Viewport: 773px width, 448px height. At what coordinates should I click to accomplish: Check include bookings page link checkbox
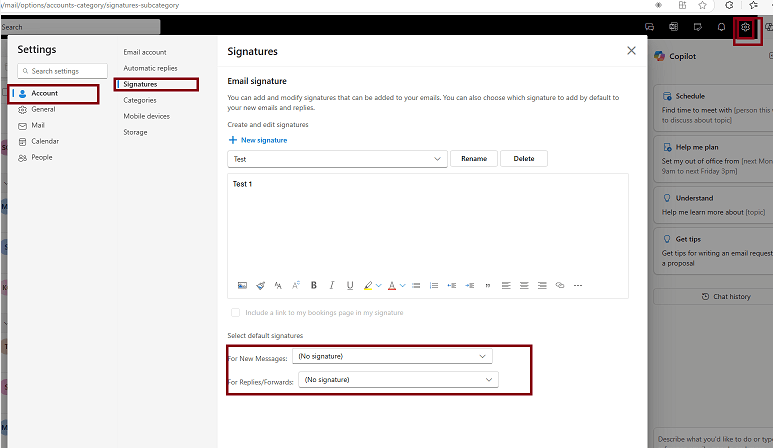236,312
